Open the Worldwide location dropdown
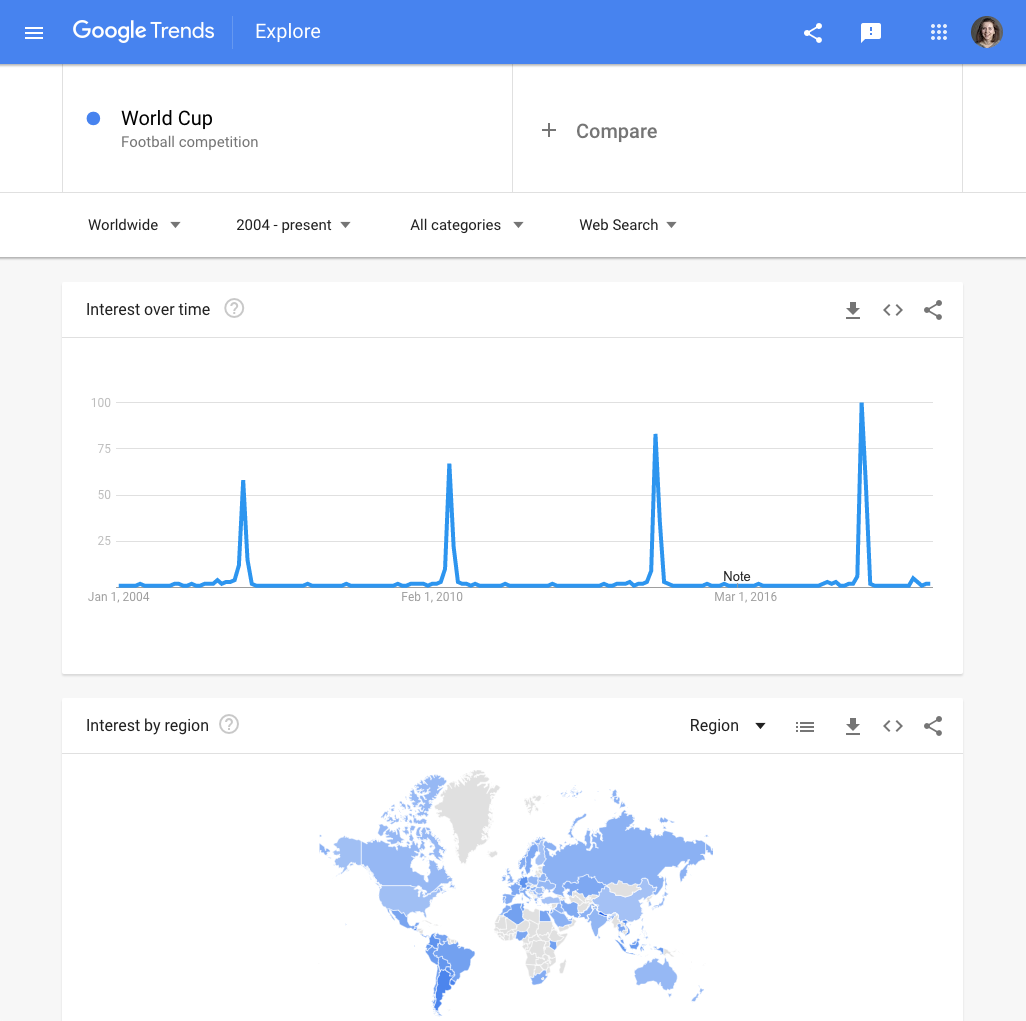 pos(134,225)
